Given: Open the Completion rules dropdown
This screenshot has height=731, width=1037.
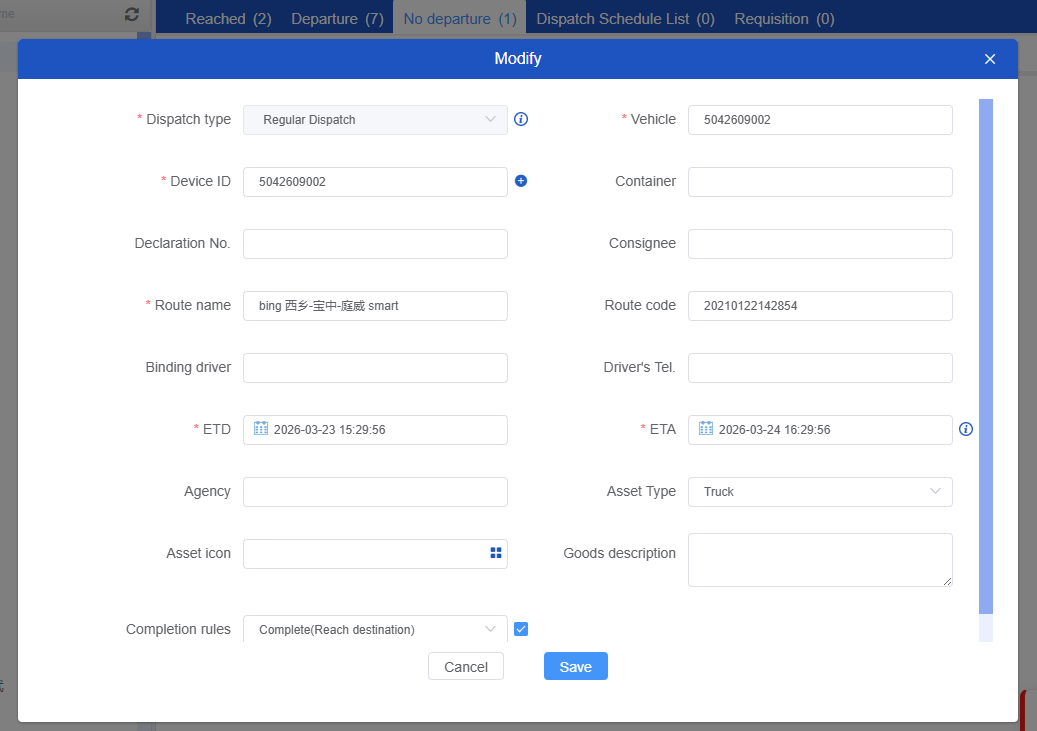Looking at the screenshot, I should [x=375, y=629].
